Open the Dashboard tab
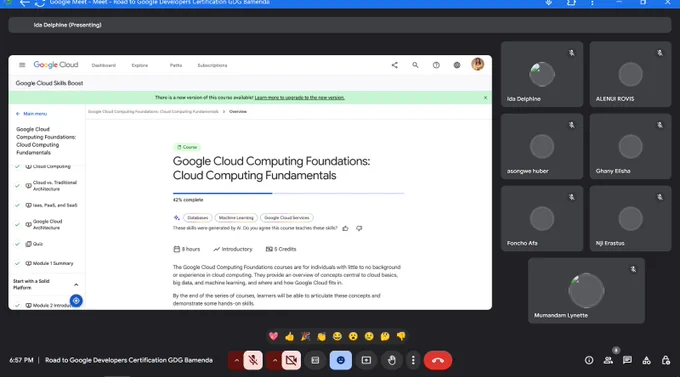 [104, 66]
